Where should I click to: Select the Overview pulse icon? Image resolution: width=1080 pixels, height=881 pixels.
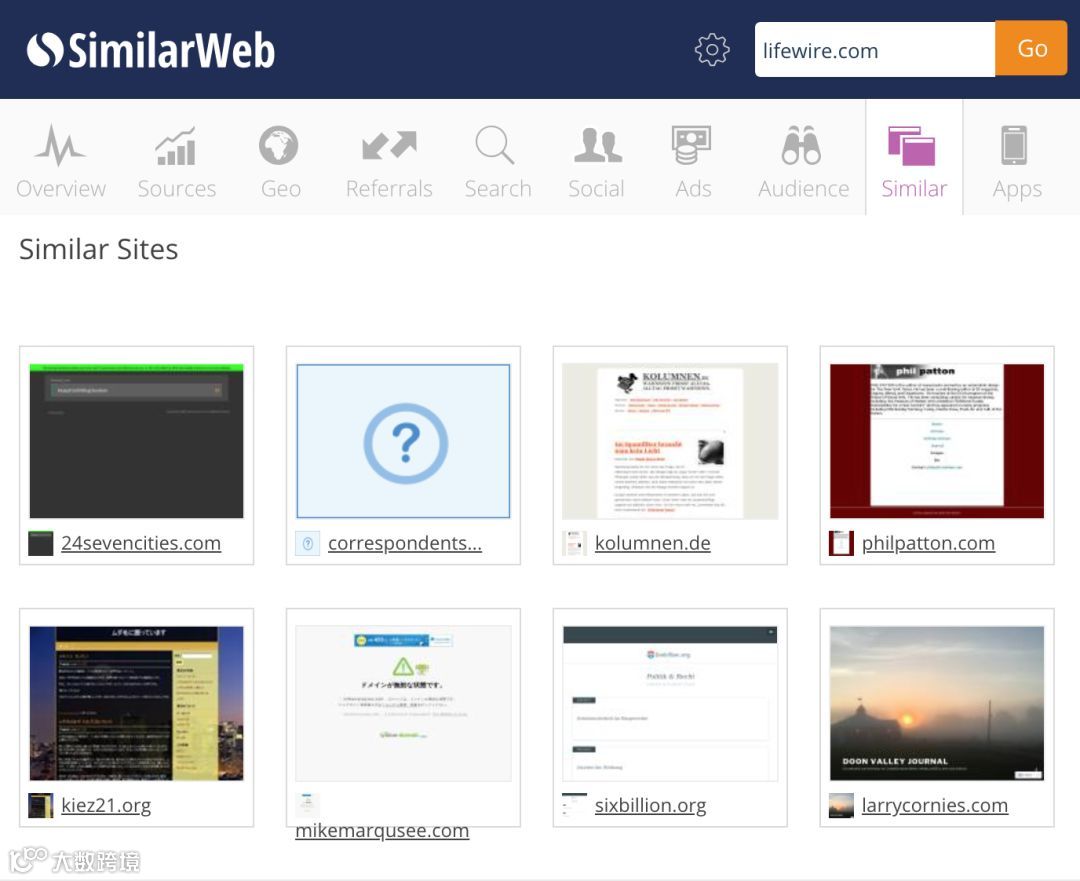[x=61, y=145]
